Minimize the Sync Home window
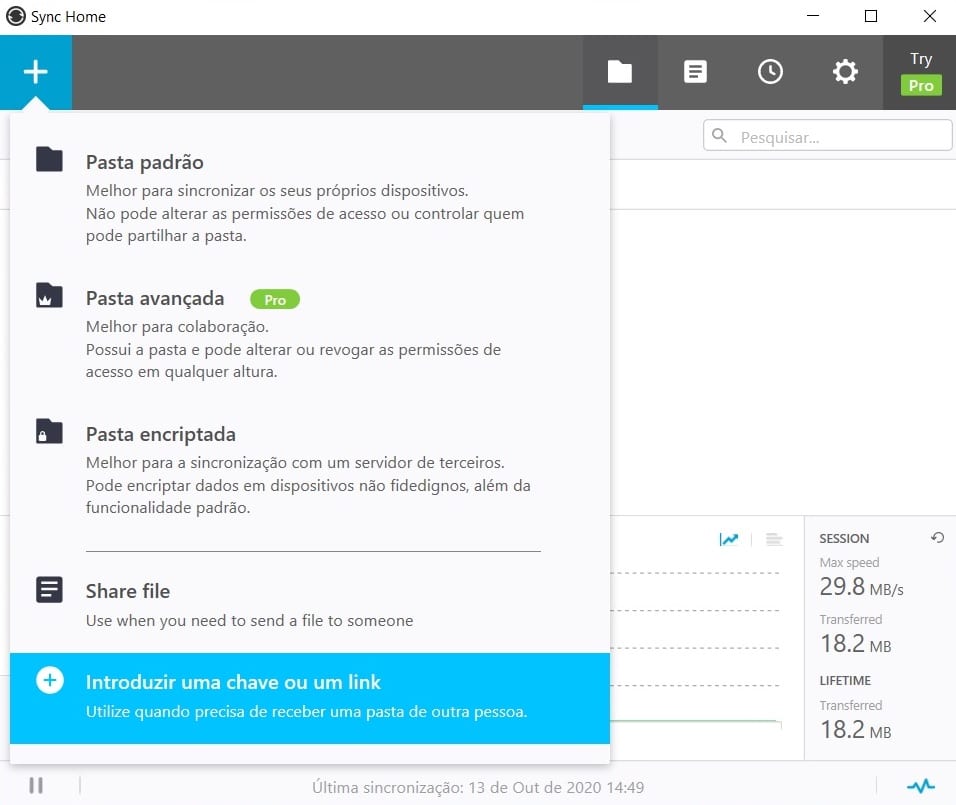This screenshot has height=805, width=956. (813, 16)
